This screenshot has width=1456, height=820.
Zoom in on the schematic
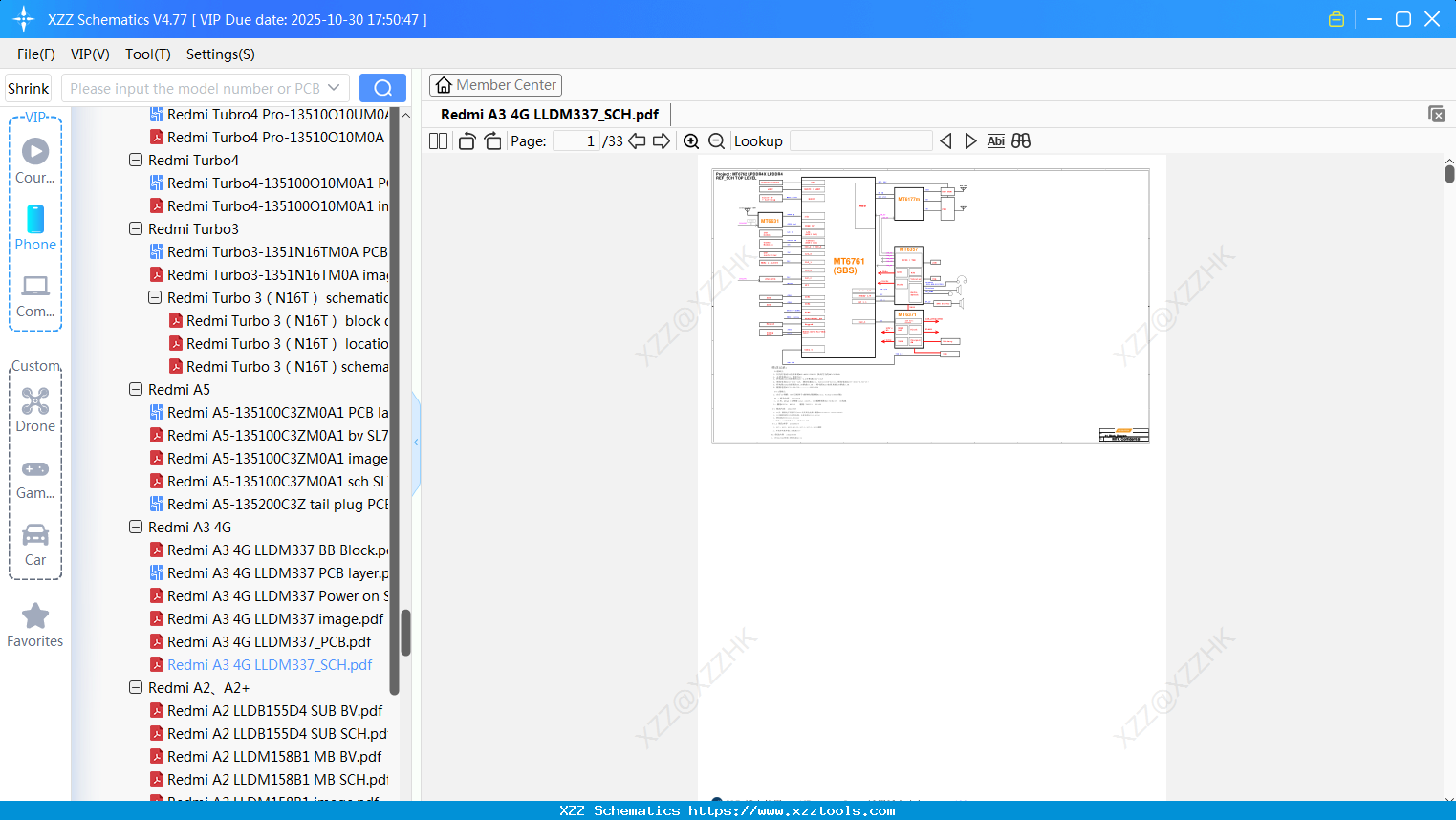[691, 141]
